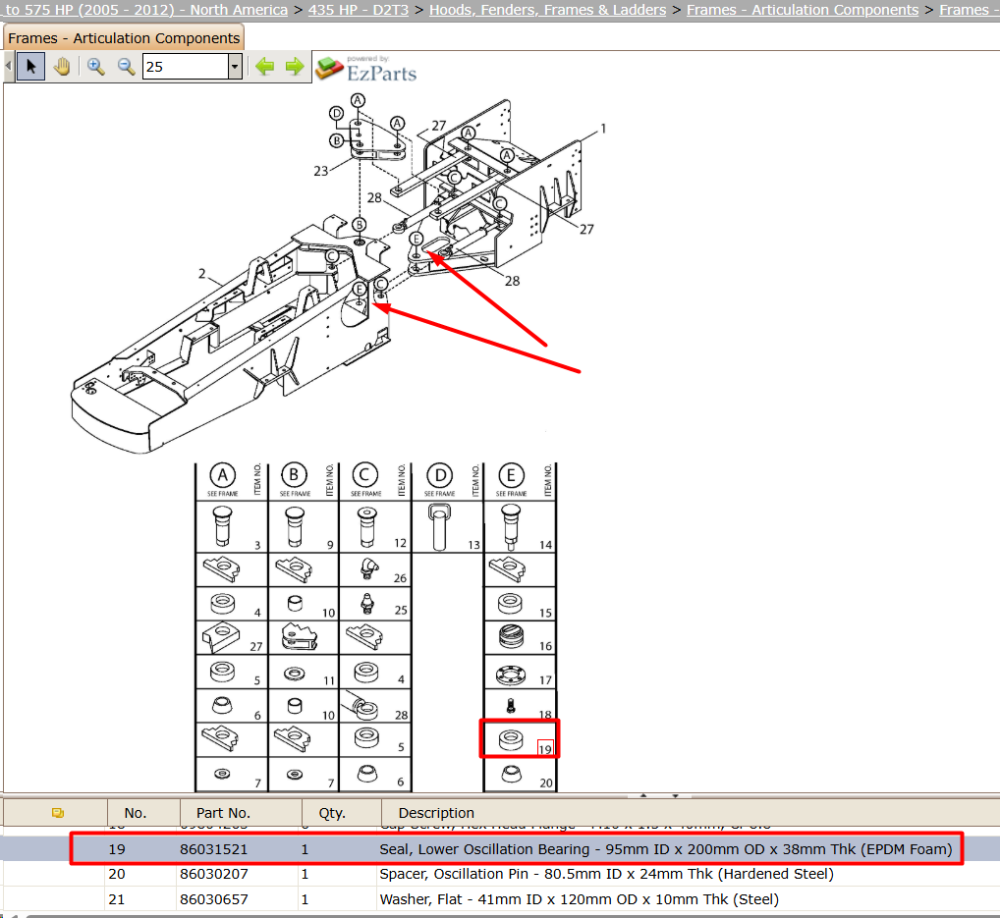This screenshot has height=918, width=1000.
Task: Click circled letter E column header in table
Action: point(511,476)
